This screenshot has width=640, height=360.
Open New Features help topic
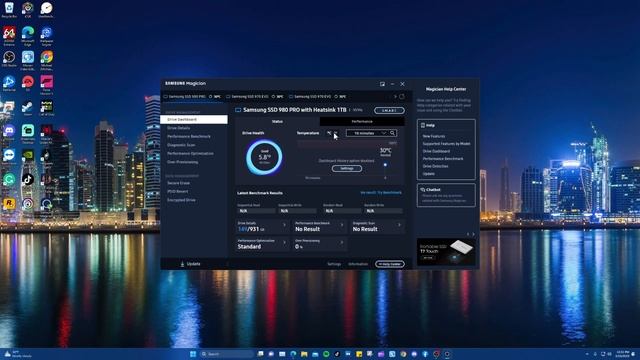tap(434, 136)
